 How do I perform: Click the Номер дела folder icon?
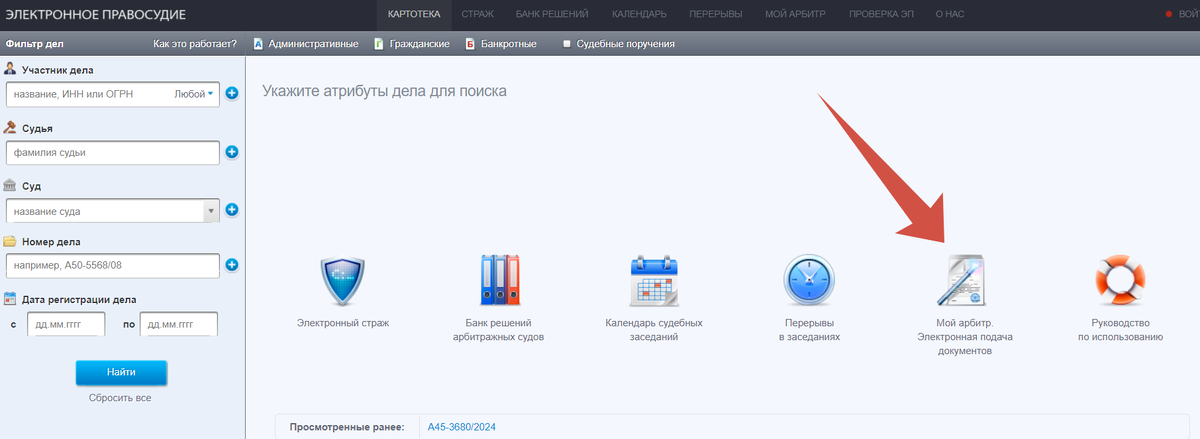pos(11,241)
